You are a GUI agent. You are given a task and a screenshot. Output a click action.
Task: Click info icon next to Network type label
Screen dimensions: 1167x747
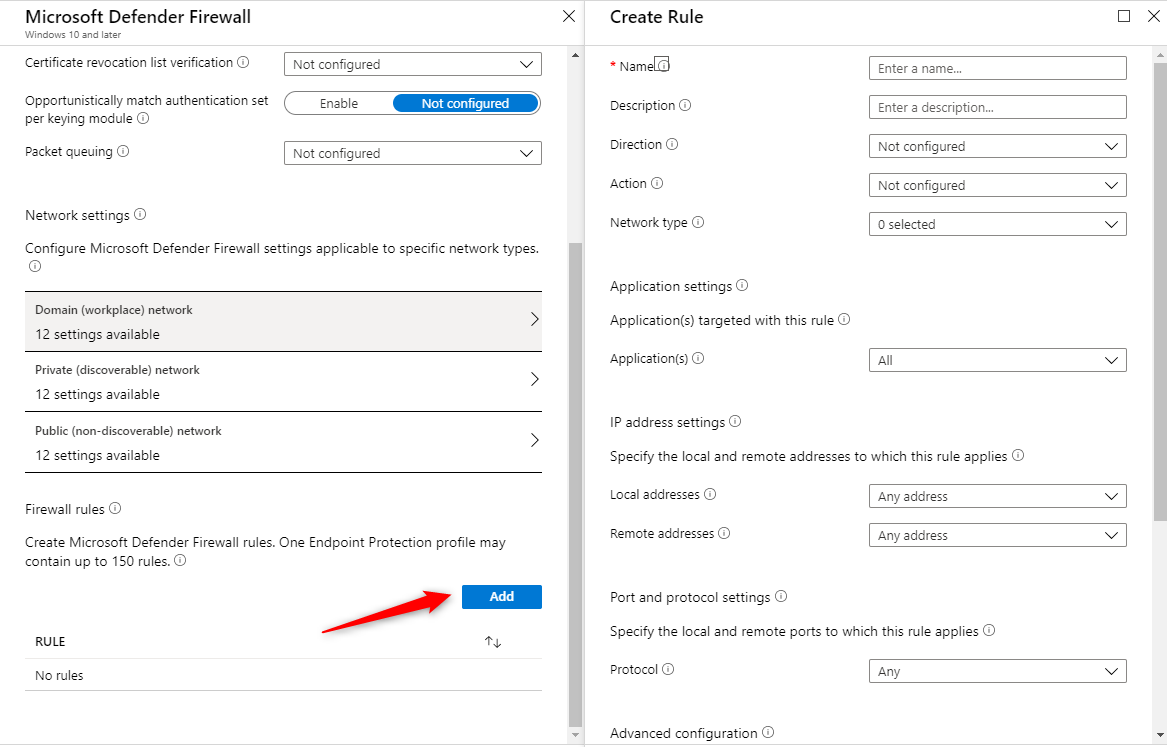point(697,222)
